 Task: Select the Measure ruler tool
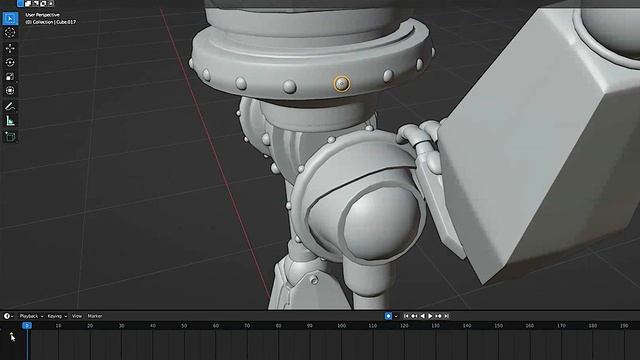pos(10,121)
